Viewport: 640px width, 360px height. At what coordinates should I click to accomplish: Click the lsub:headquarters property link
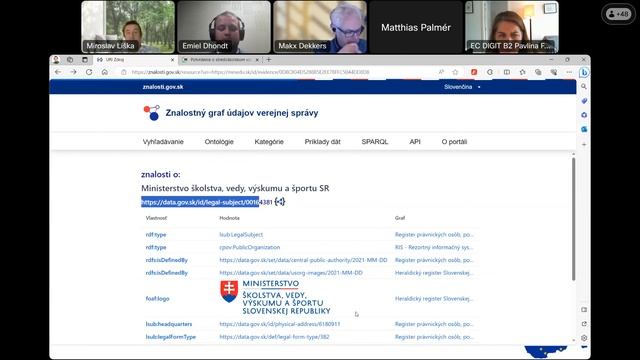[169, 324]
